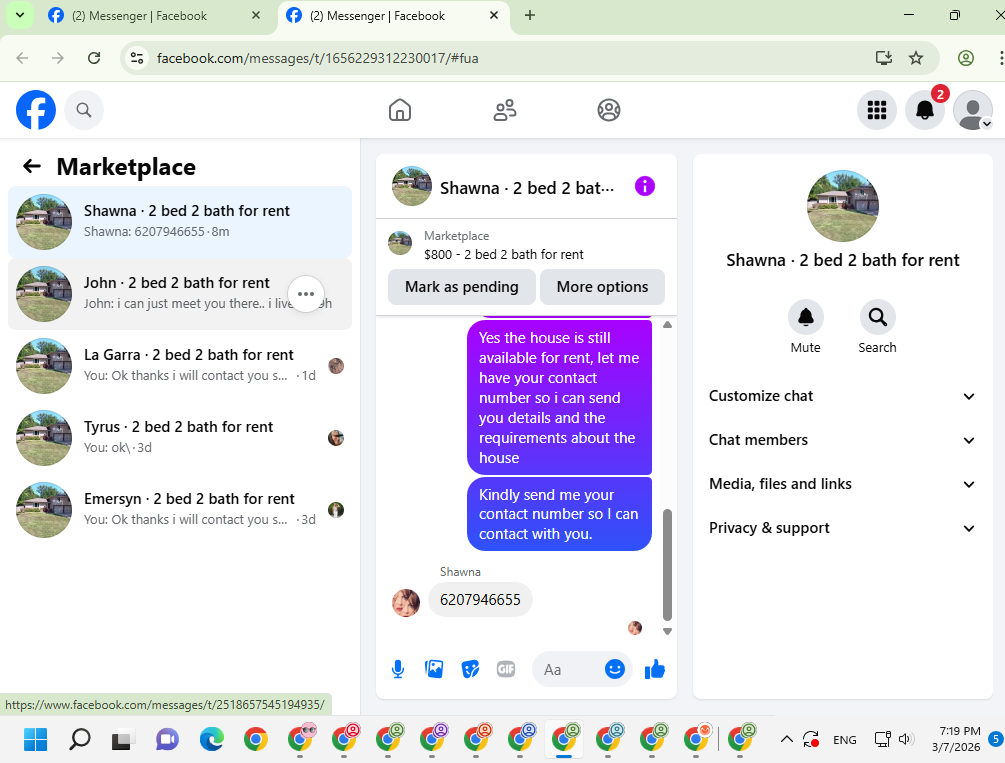
Task: Bookmark this page with the star icon
Action: (916, 58)
